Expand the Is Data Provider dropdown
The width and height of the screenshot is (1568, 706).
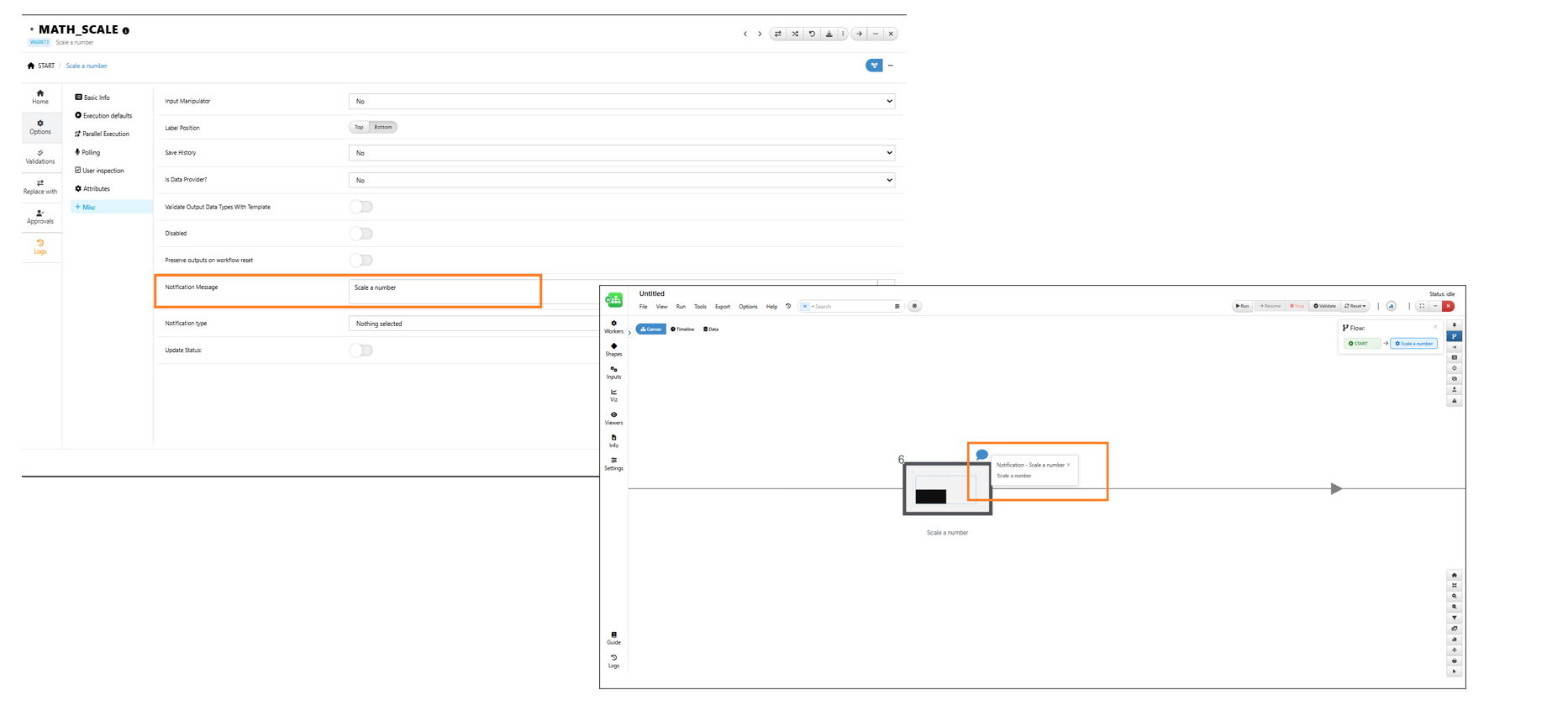click(x=621, y=180)
